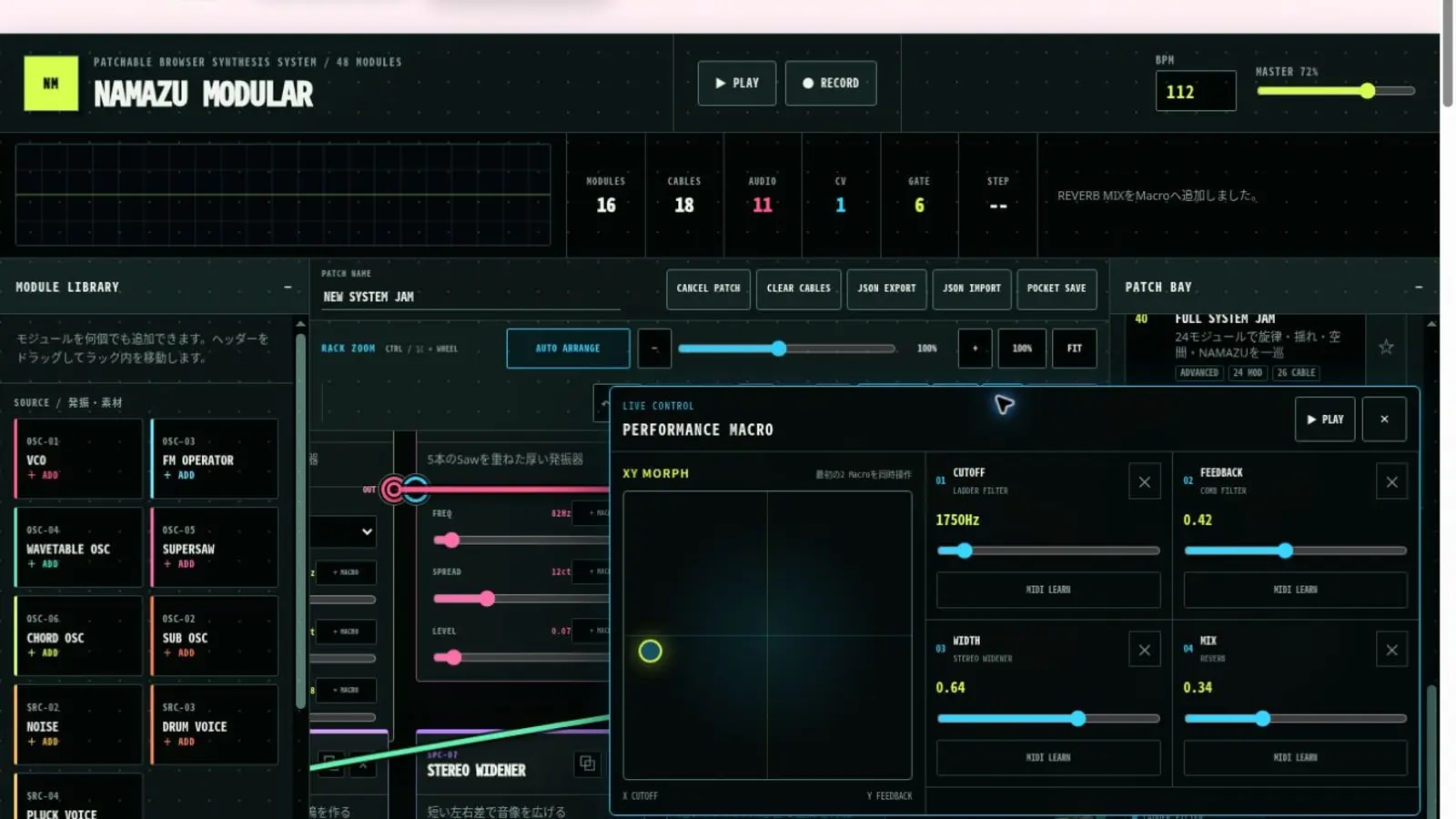The image size is (1456, 819).
Task: Zoom out rack with minus button
Action: coord(654,349)
